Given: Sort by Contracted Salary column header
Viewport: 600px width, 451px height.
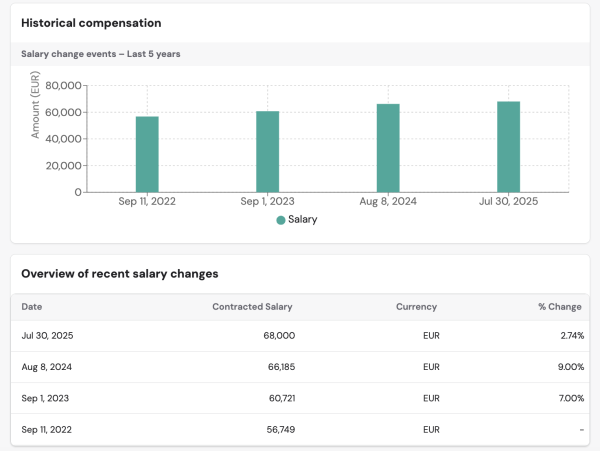Looking at the screenshot, I should click(252, 307).
